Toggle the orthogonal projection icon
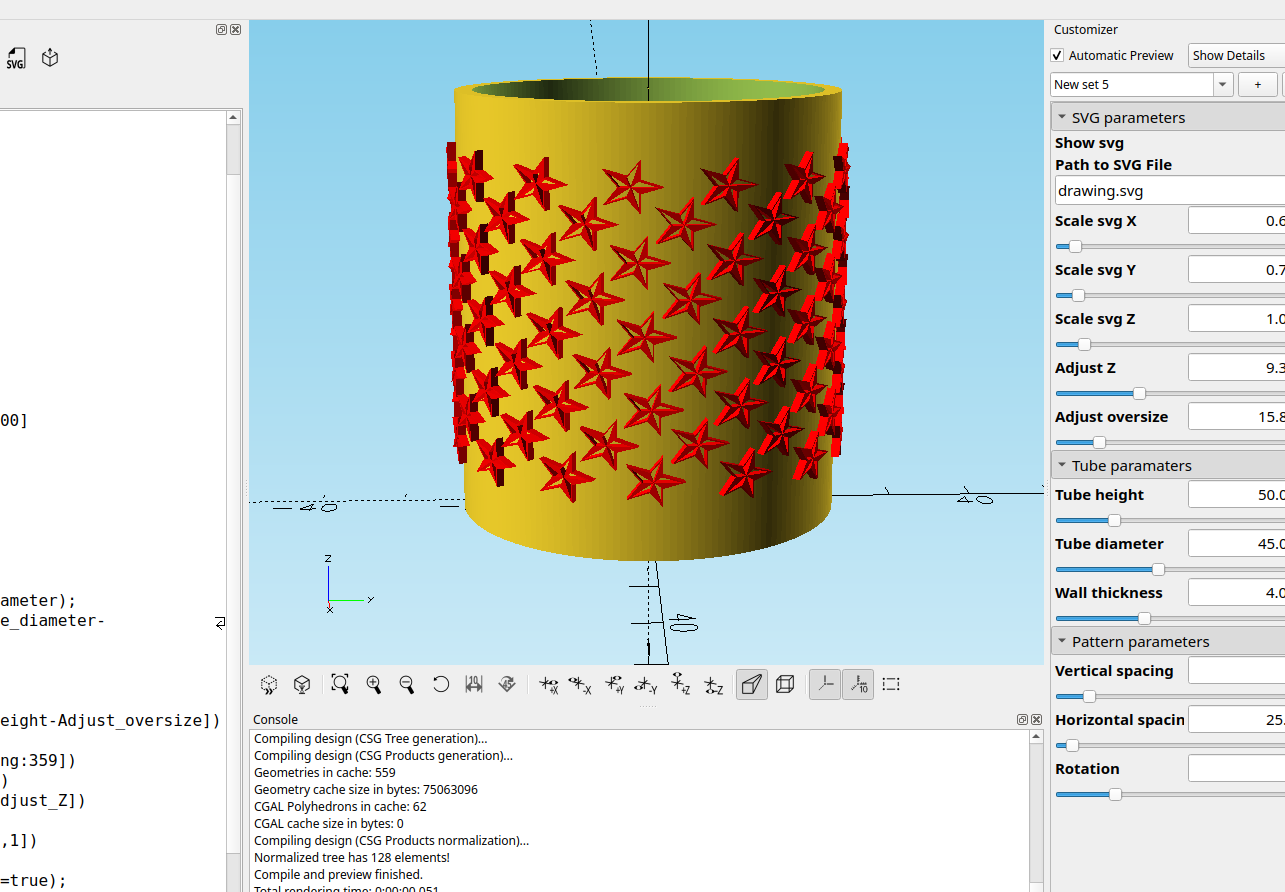 [785, 684]
